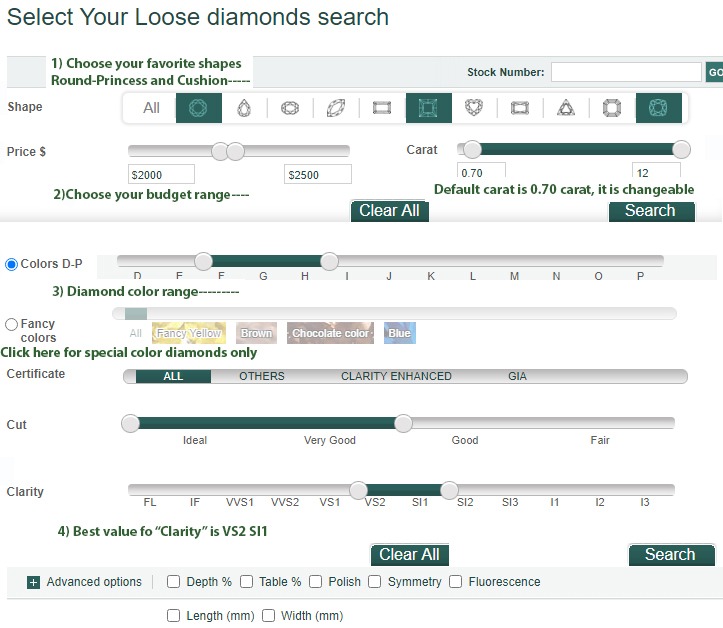The image size is (723, 628).
Task: Click the upper Clear All button
Action: pyautogui.click(x=390, y=211)
